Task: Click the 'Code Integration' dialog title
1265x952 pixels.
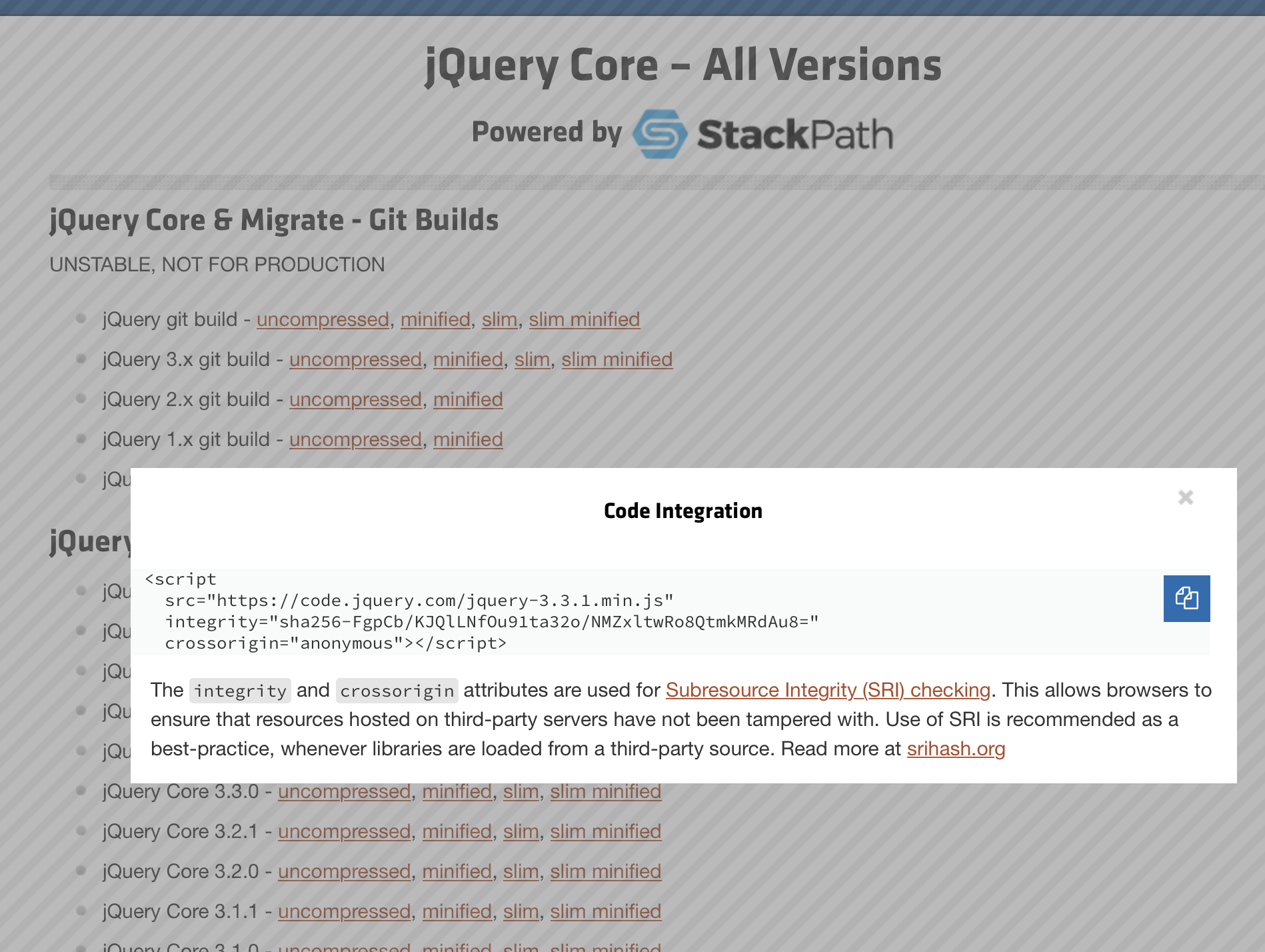Action: coord(683,511)
